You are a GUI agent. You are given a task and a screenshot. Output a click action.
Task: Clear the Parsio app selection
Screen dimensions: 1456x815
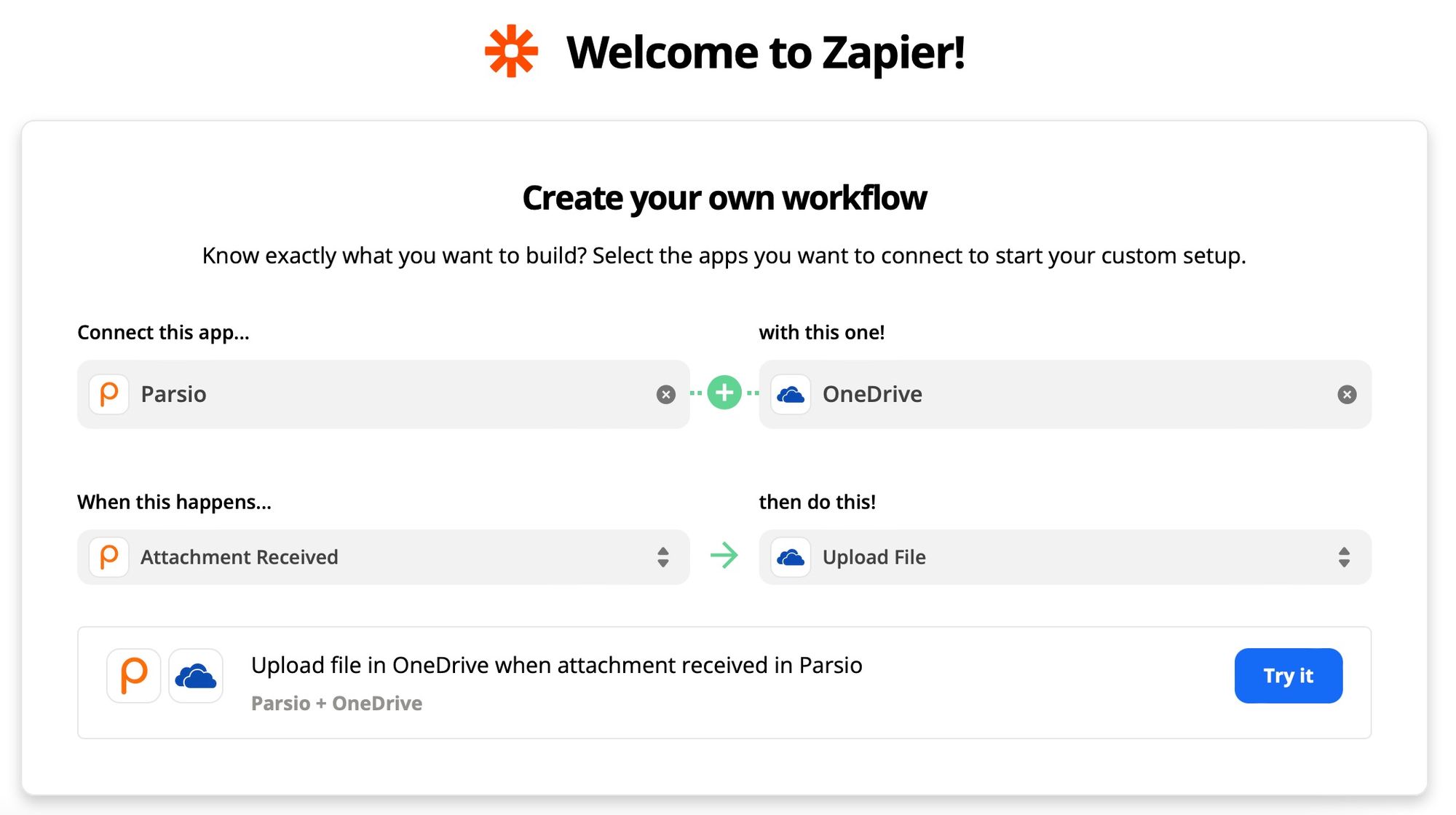pos(665,395)
